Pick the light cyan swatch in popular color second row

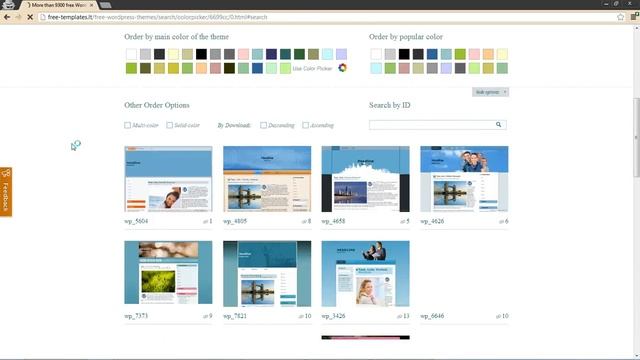[376, 68]
